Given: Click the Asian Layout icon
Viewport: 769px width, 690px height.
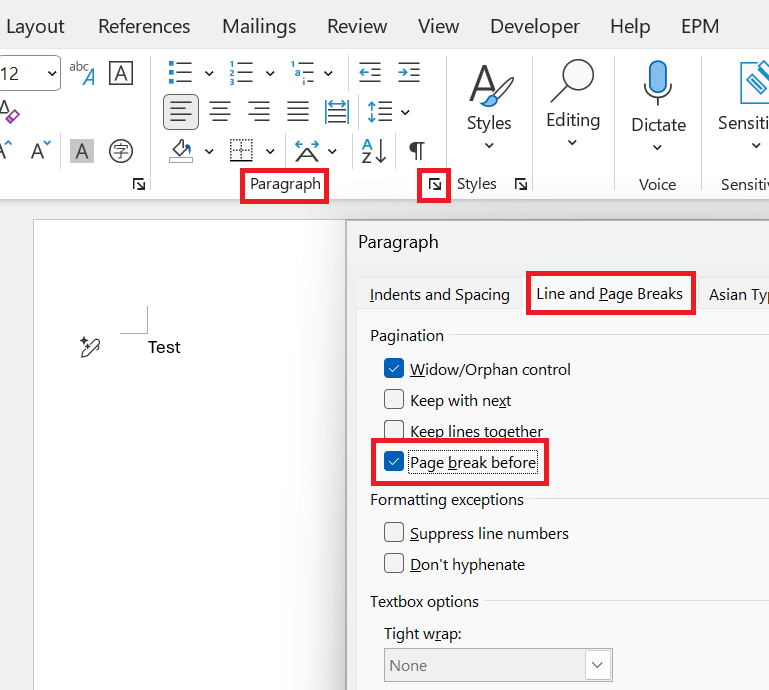Looking at the screenshot, I should click(307, 151).
